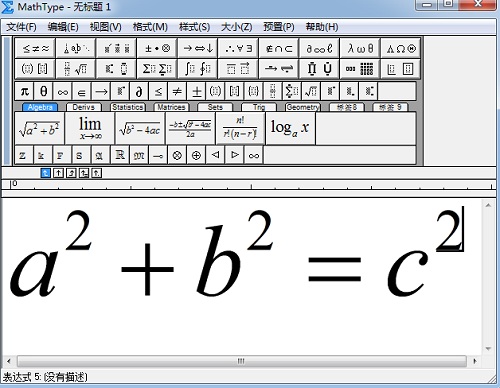Insert the less-than-or-equal ≤ symbol
This screenshot has width=500, height=388.
coord(158,91)
